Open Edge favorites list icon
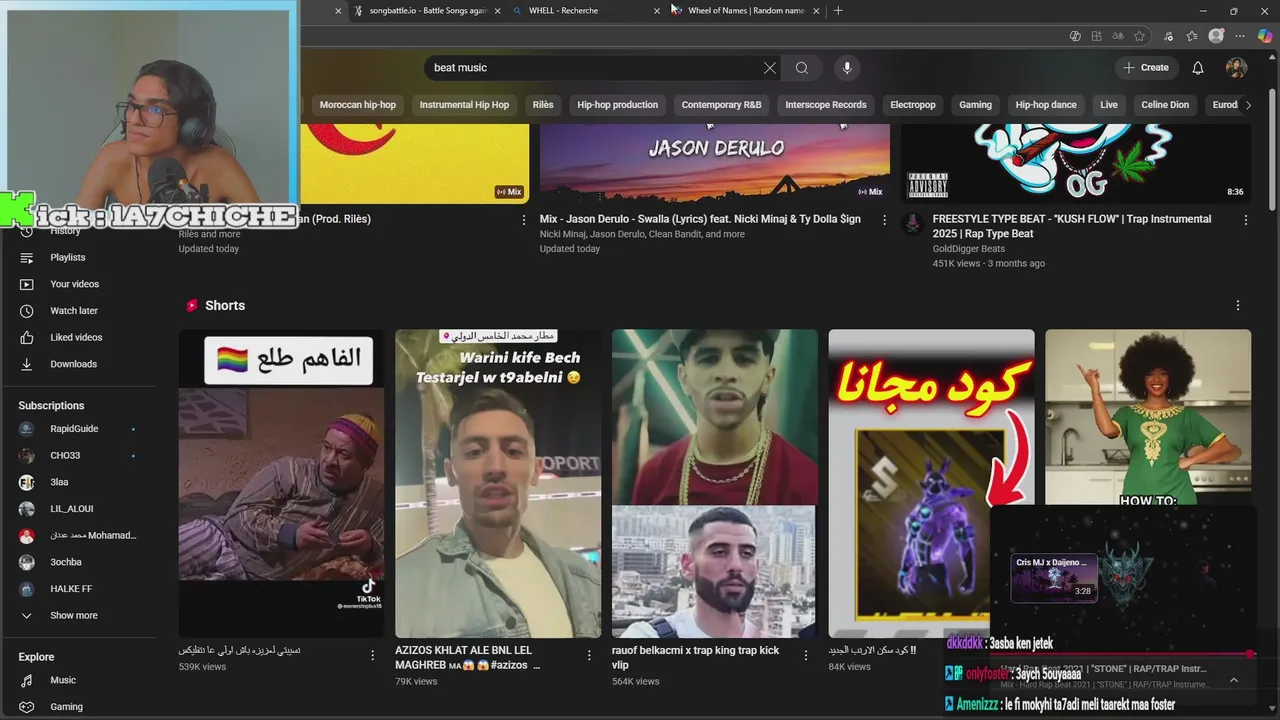 [x=1191, y=36]
